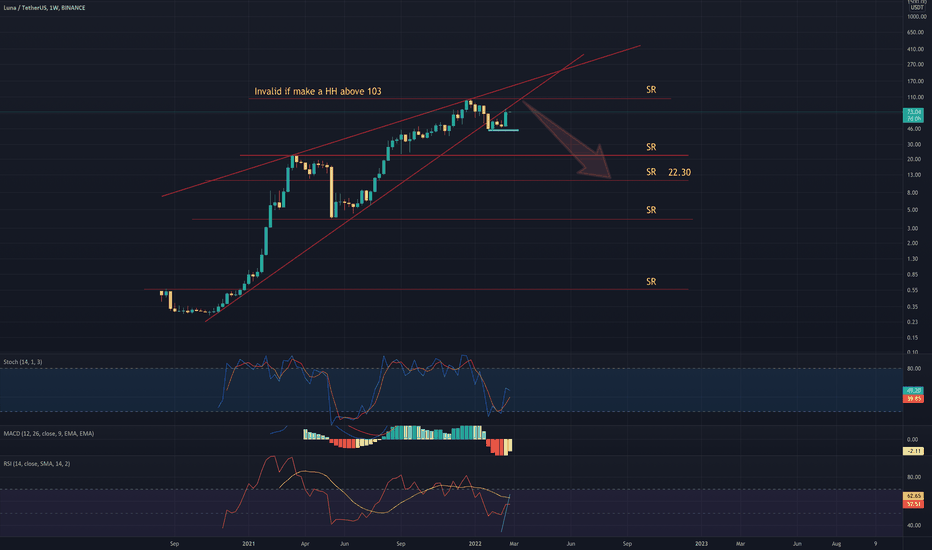
Task: Click the 0.85 price scale label
Action: click(x=914, y=275)
